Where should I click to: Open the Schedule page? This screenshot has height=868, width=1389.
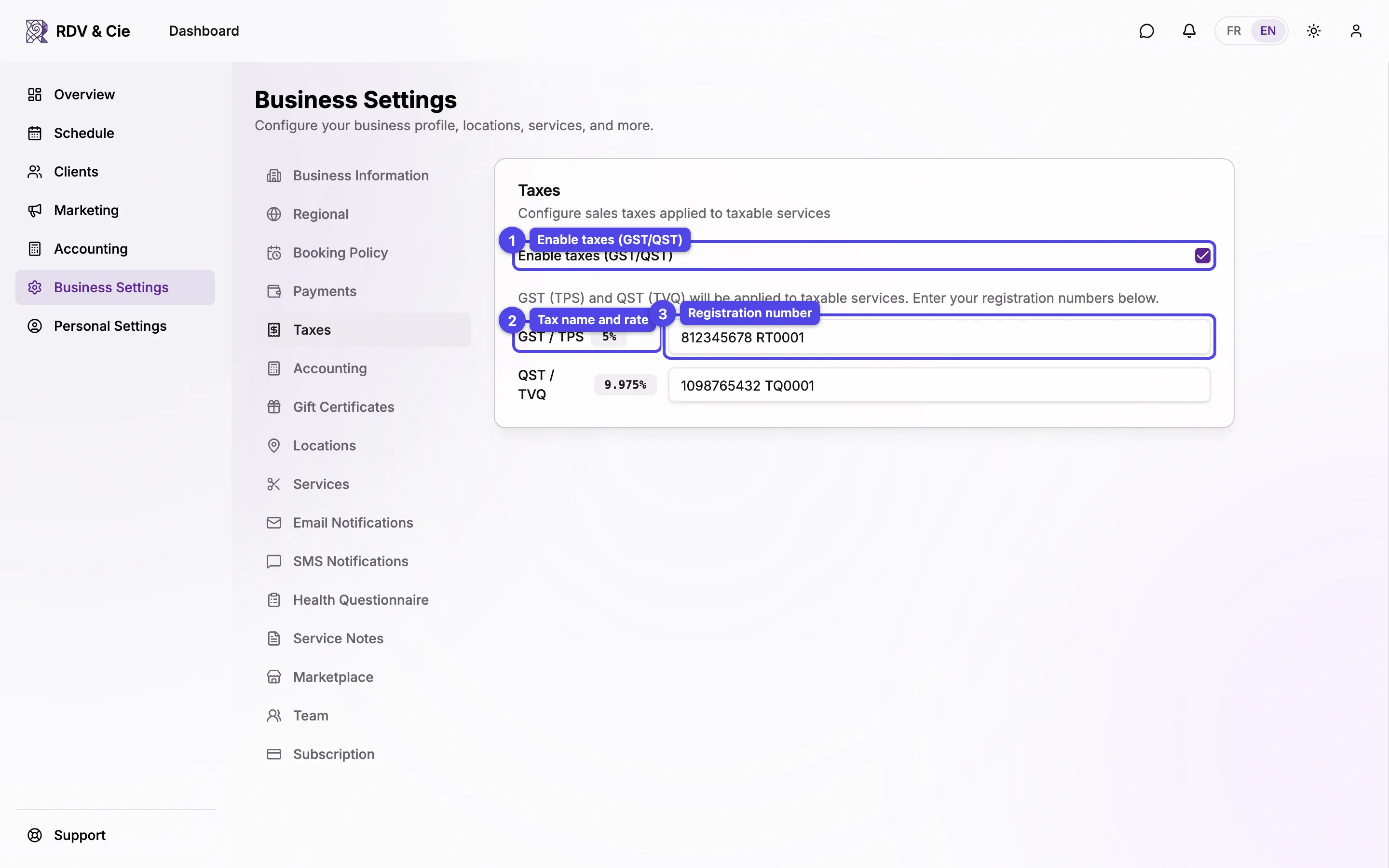tap(115, 133)
